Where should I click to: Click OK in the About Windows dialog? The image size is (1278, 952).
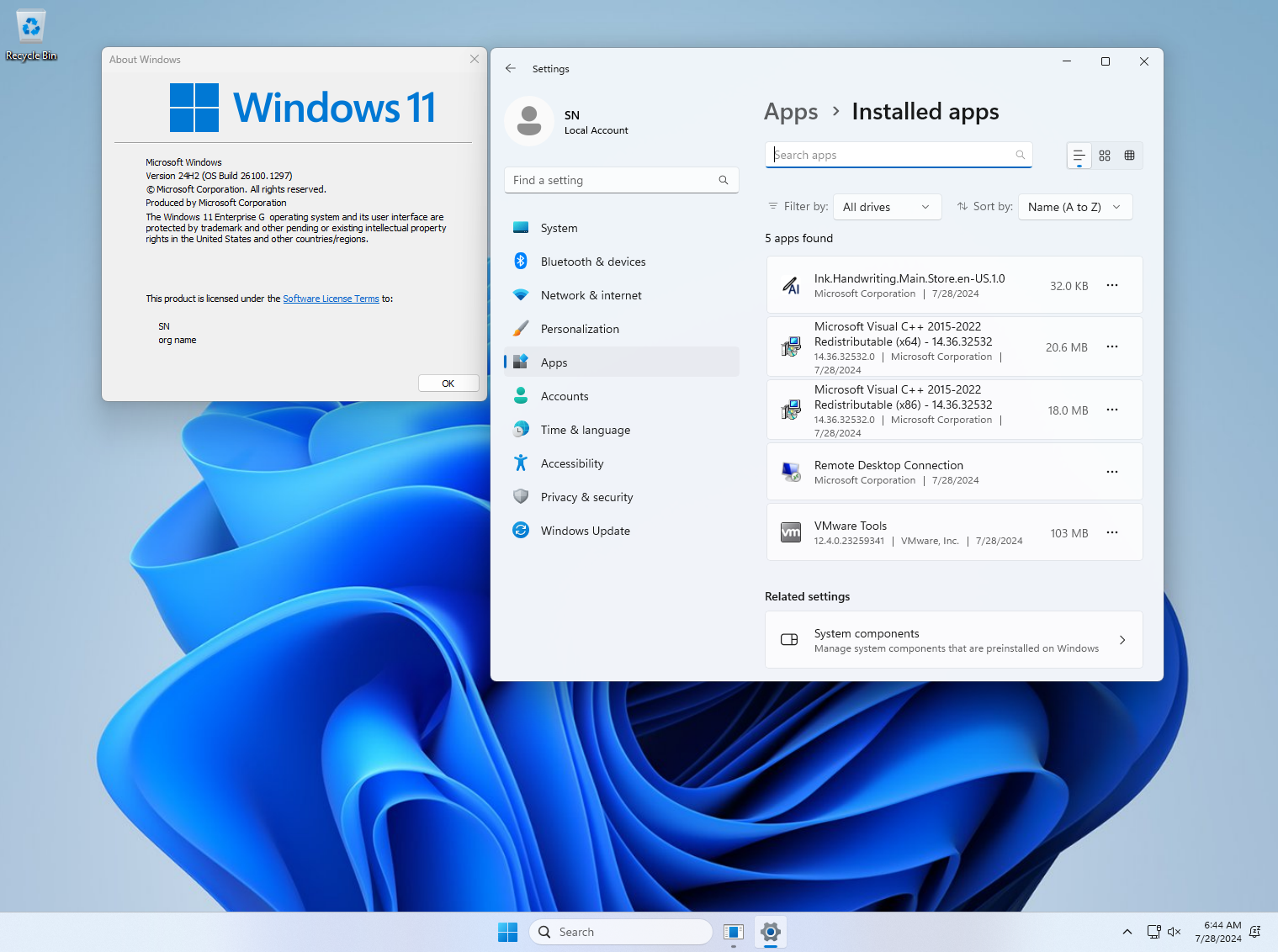pos(448,383)
